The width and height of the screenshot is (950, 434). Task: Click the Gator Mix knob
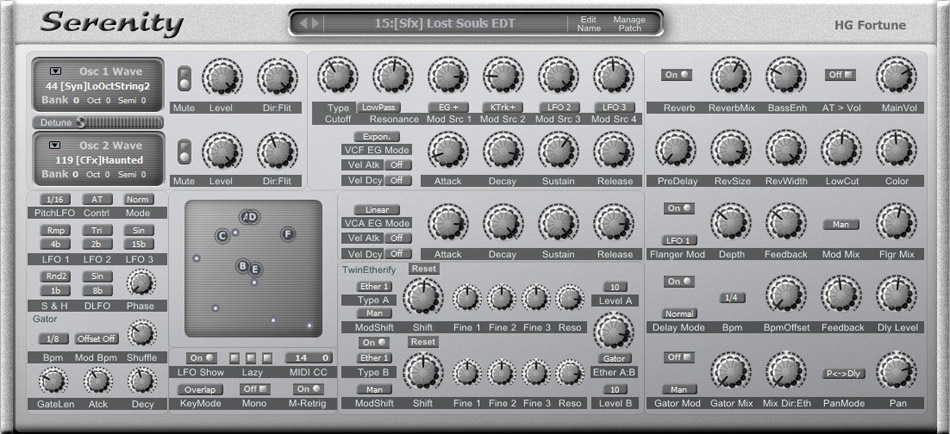pos(731,372)
